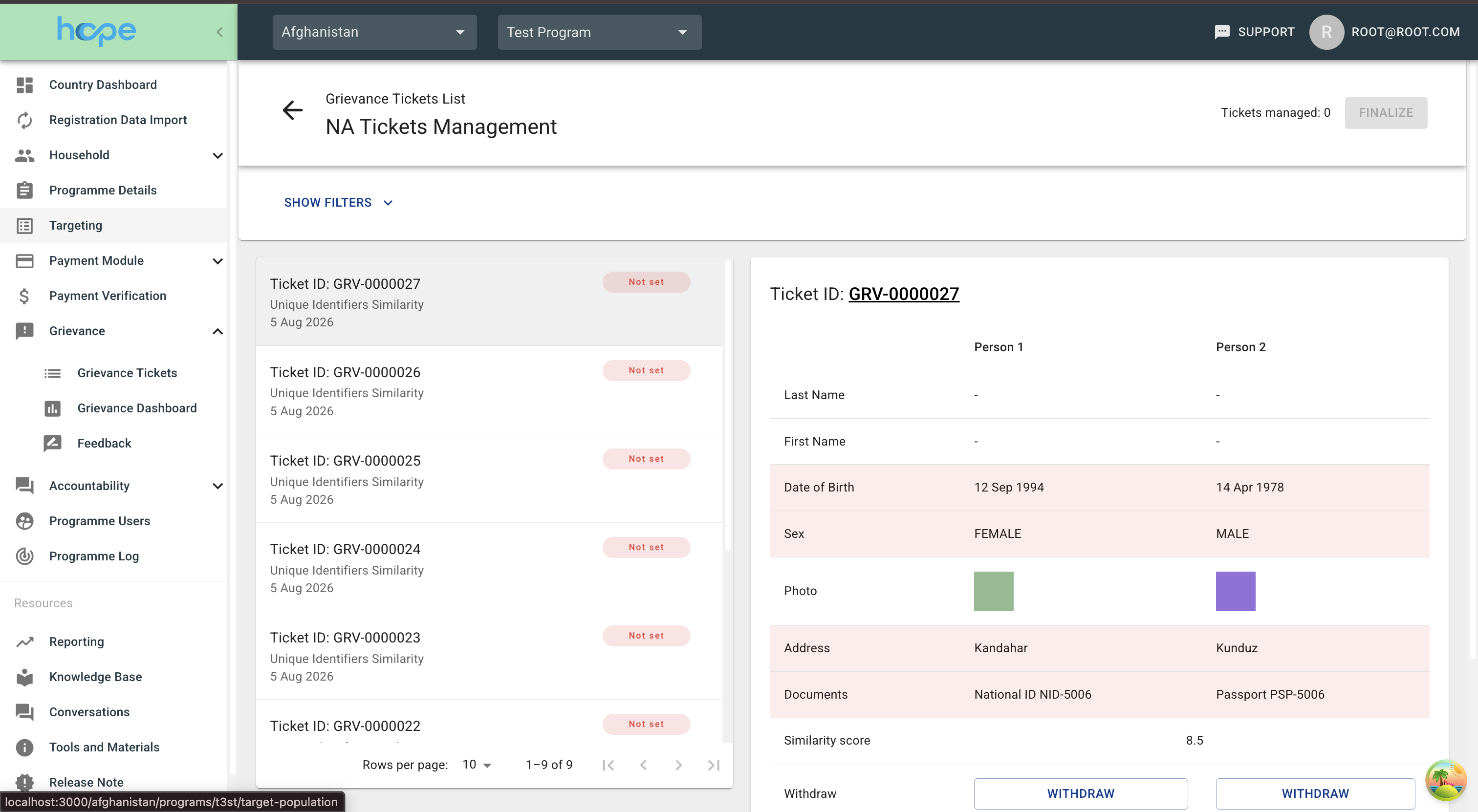Click the Country Dashboard icon

24,85
